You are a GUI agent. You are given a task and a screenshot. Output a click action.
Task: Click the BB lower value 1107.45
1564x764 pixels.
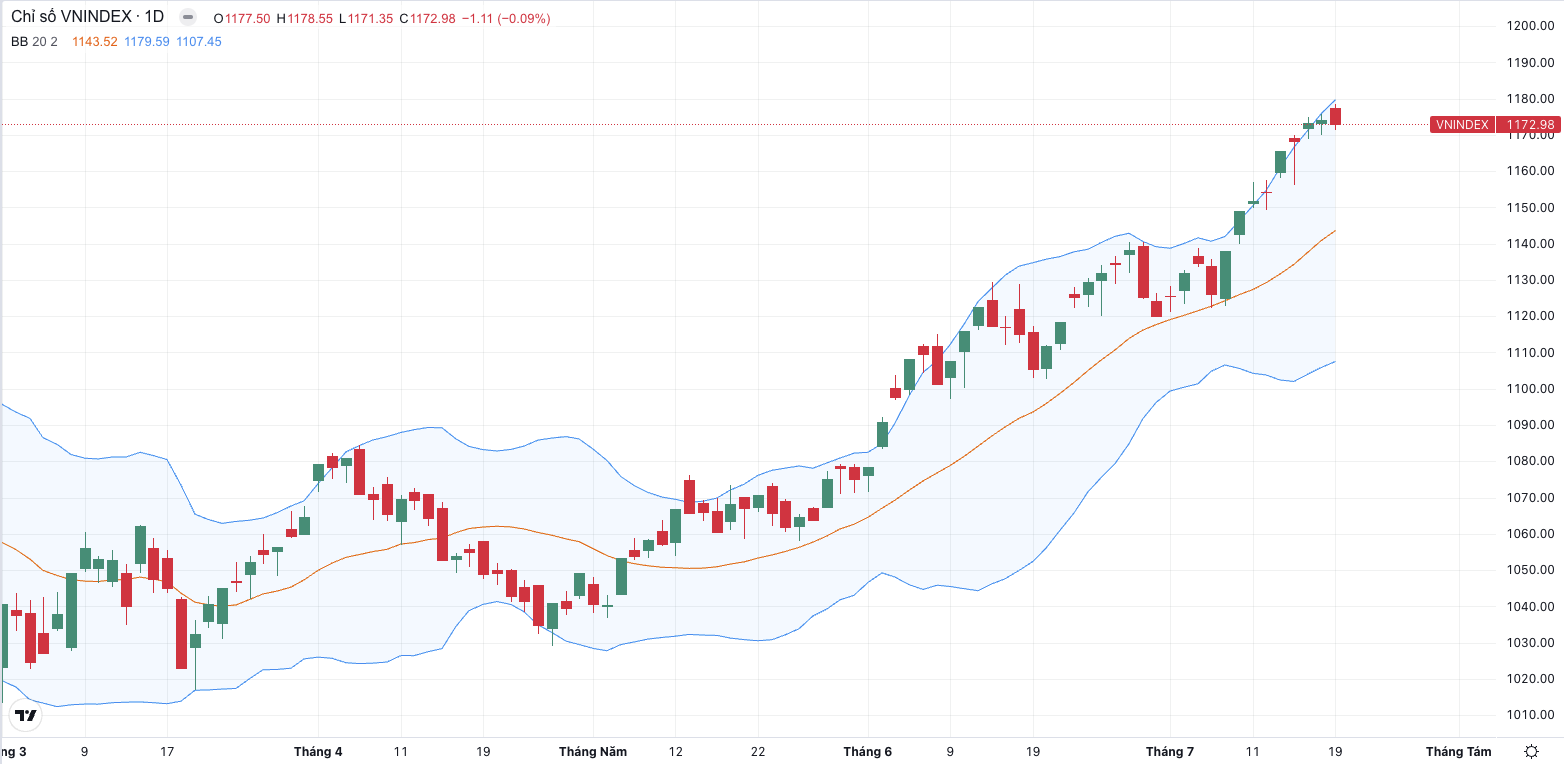tap(199, 41)
